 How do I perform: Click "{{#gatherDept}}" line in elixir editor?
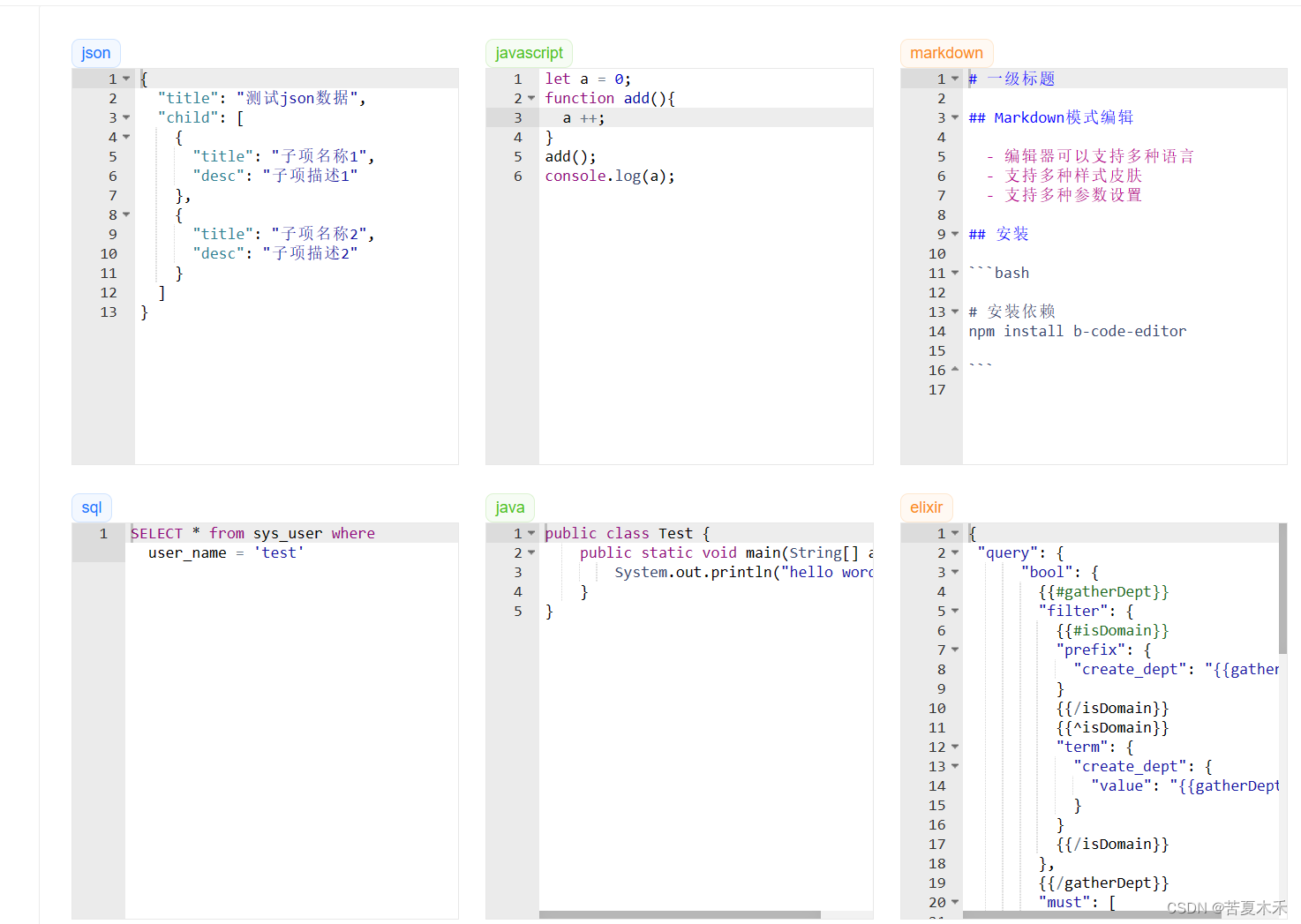[1103, 591]
